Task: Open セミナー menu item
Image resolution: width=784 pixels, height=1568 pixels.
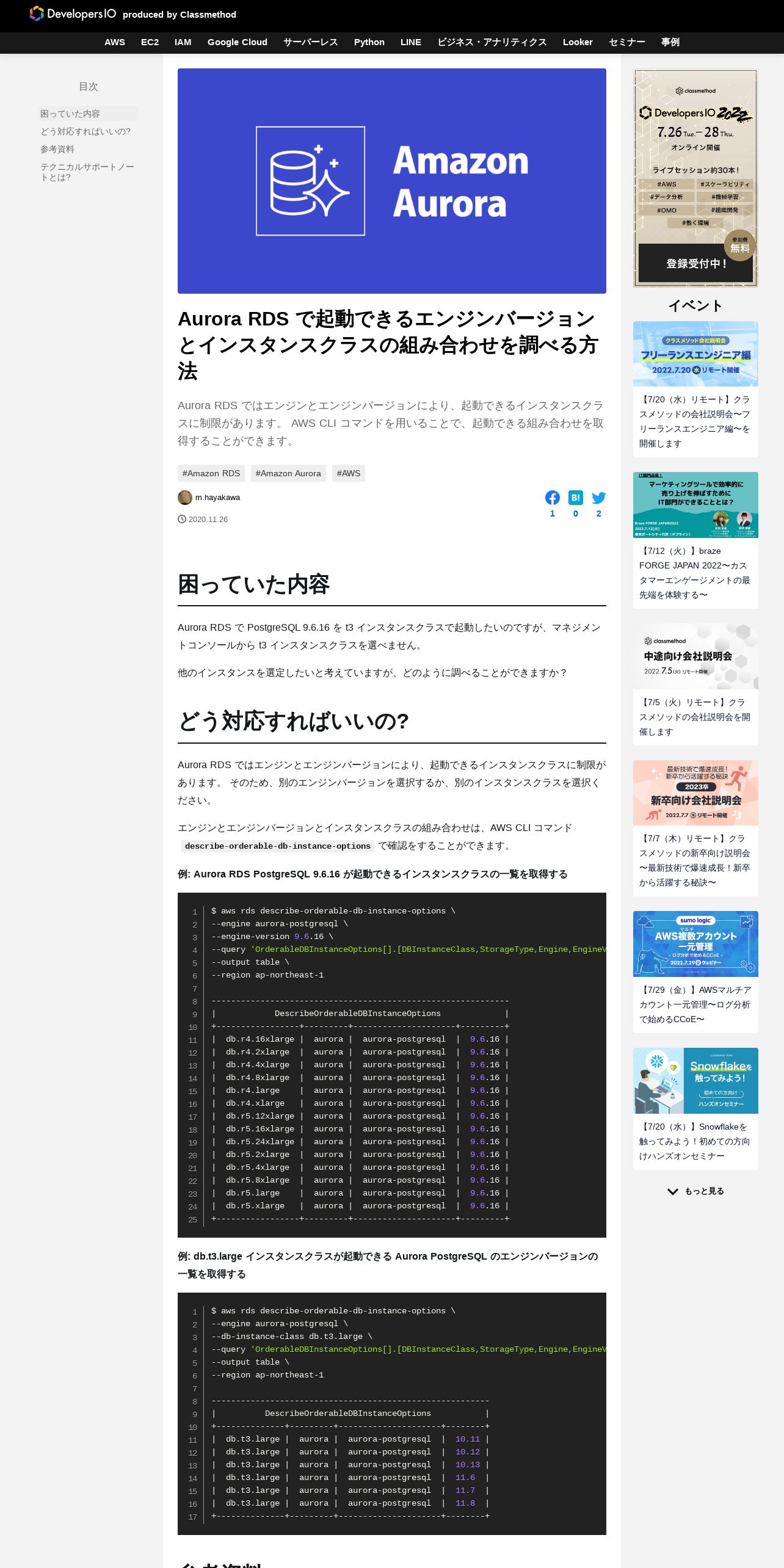Action: tap(627, 42)
